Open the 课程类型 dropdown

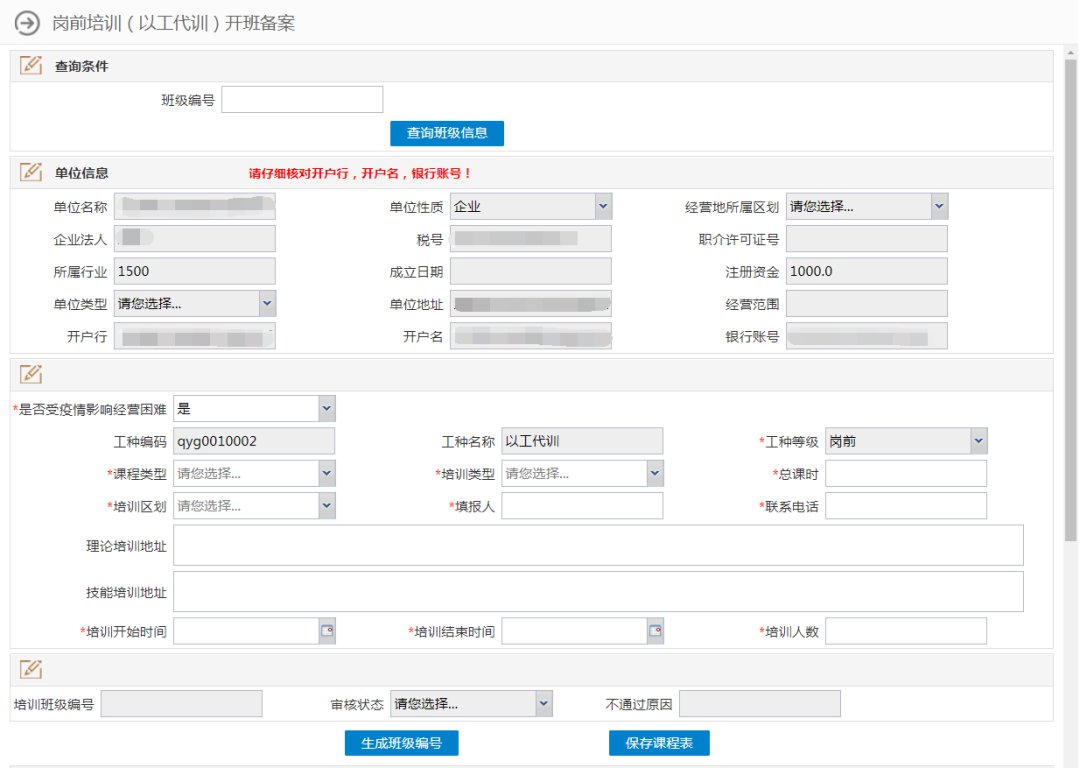tap(326, 473)
